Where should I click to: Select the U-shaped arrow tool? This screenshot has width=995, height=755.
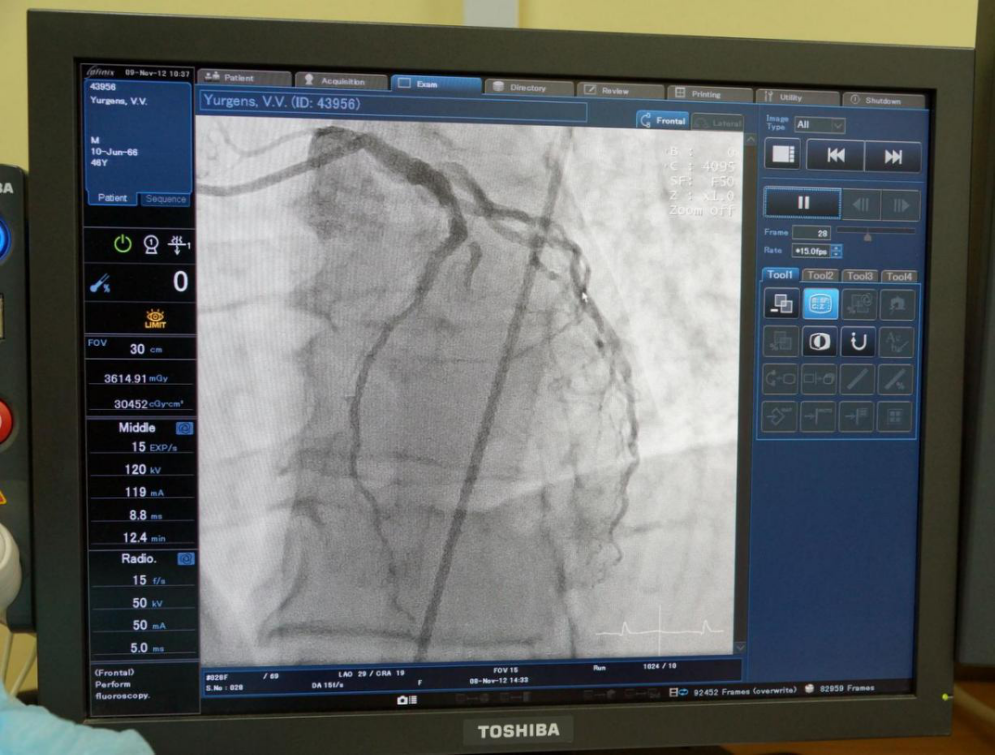pos(858,342)
